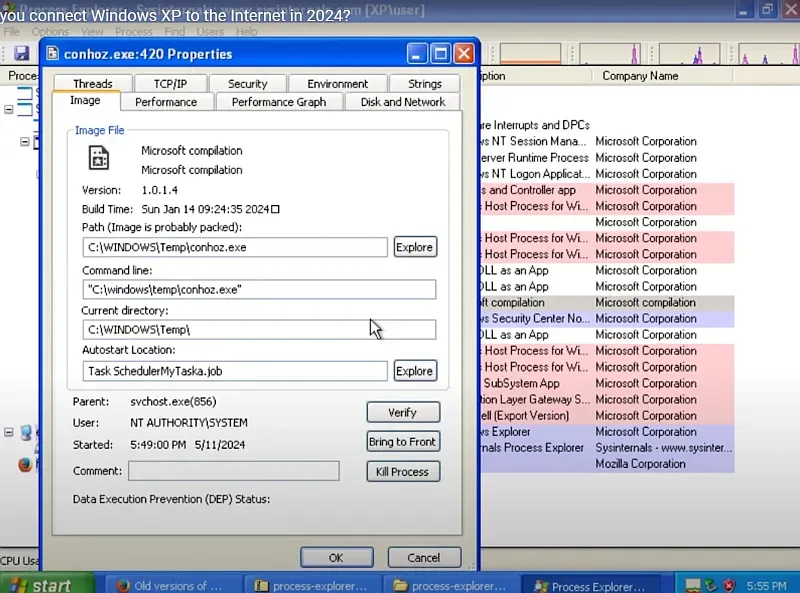The image size is (800, 593).
Task: Collapse the tree node near the bottom process
Action: coord(9,433)
